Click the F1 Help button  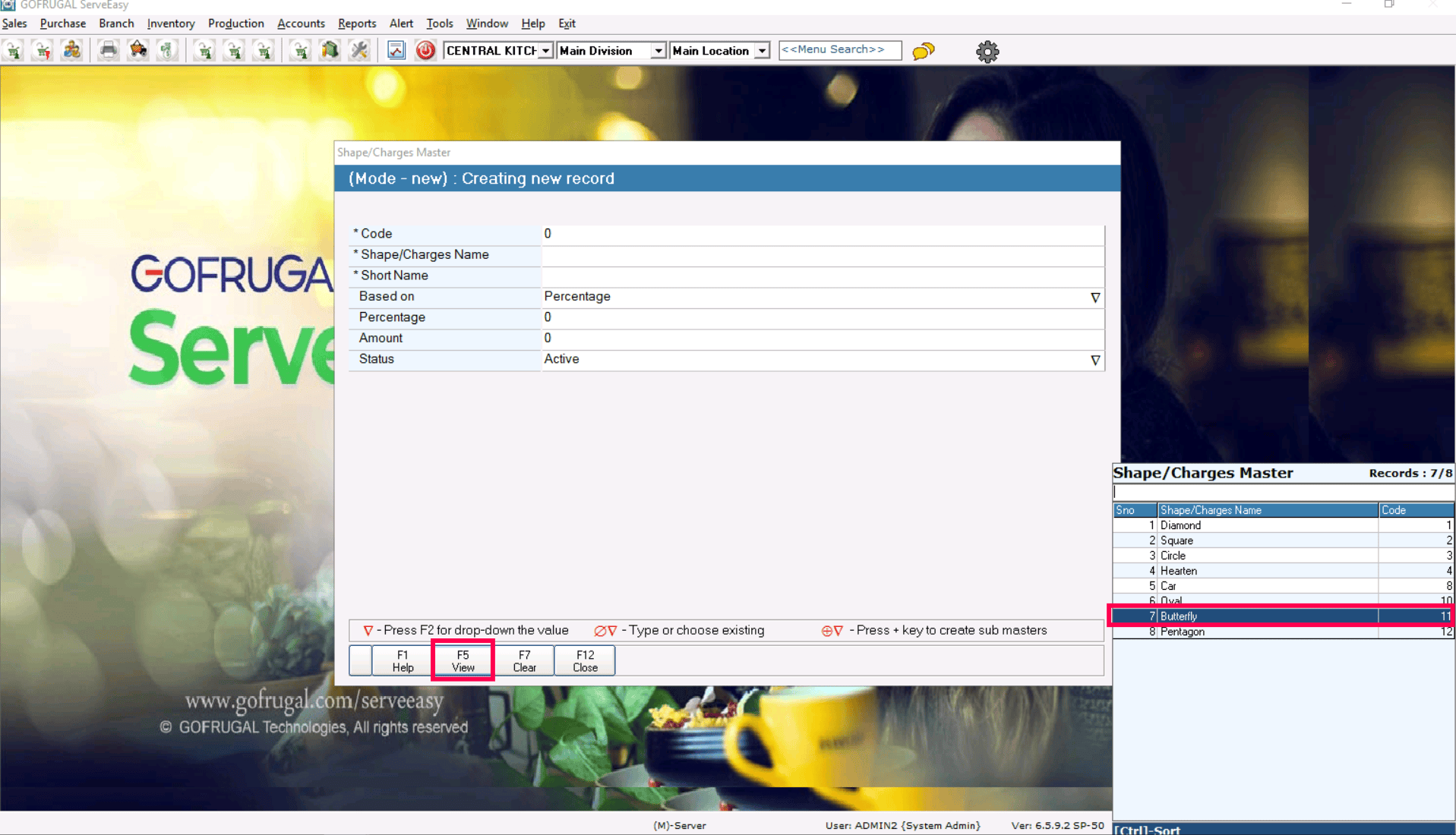pos(403,660)
